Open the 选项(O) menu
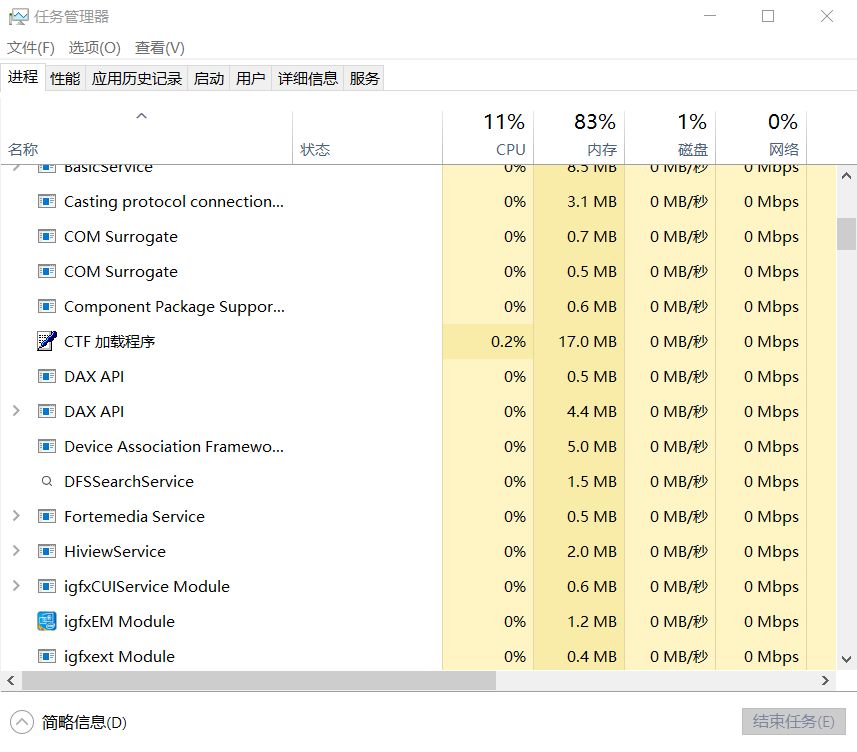 click(95, 48)
